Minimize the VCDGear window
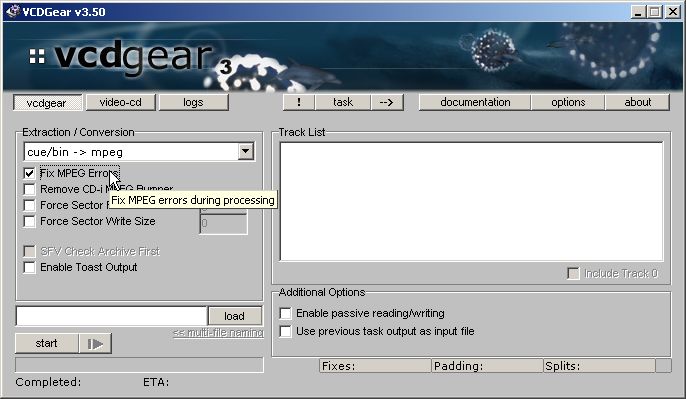Screen dimensions: 686x399 coord(638,12)
